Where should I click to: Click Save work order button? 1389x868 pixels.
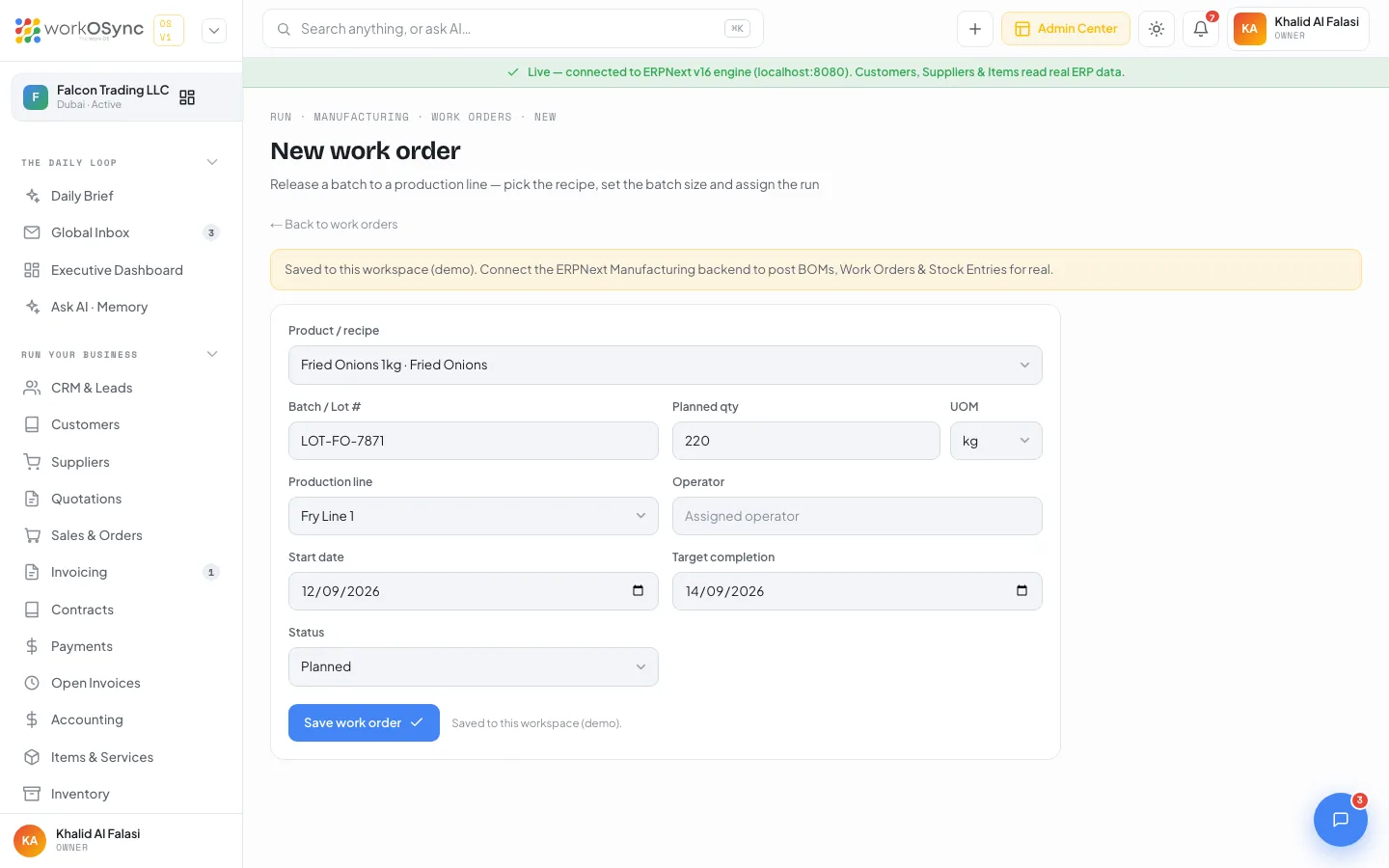click(x=364, y=722)
